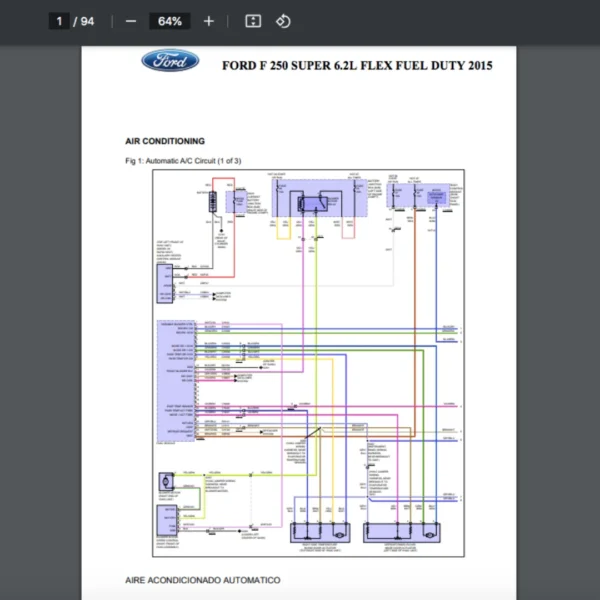This screenshot has height=600, width=600.
Task: Click the 64% zoom level field
Action: click(169, 21)
